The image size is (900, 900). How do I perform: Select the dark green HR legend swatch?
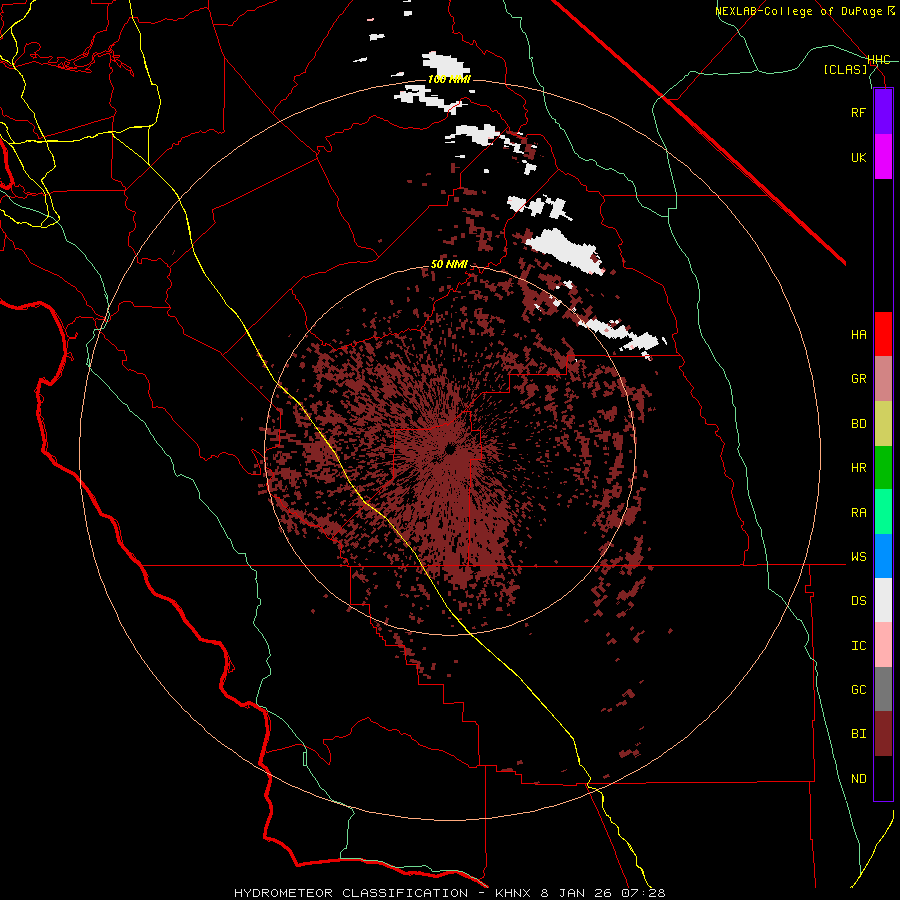[x=883, y=467]
